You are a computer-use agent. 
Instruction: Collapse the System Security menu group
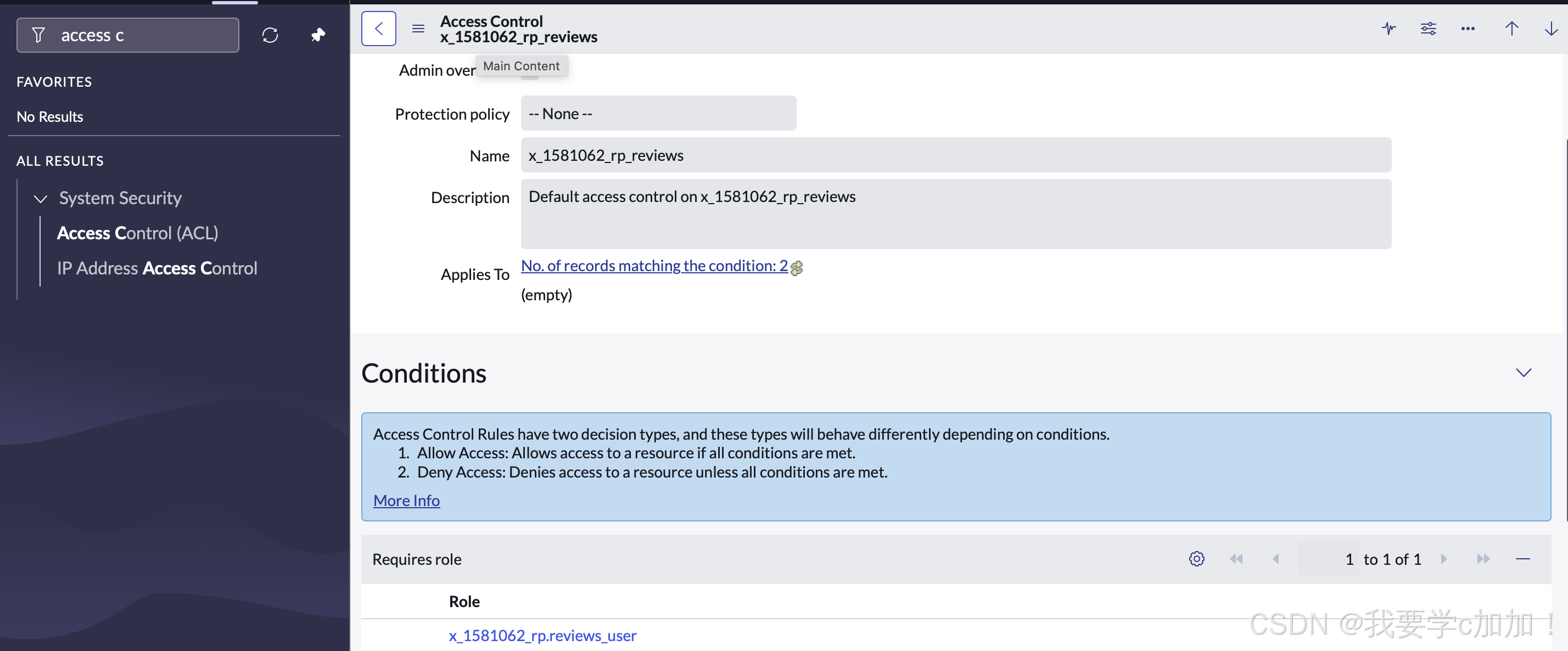pos(41,198)
